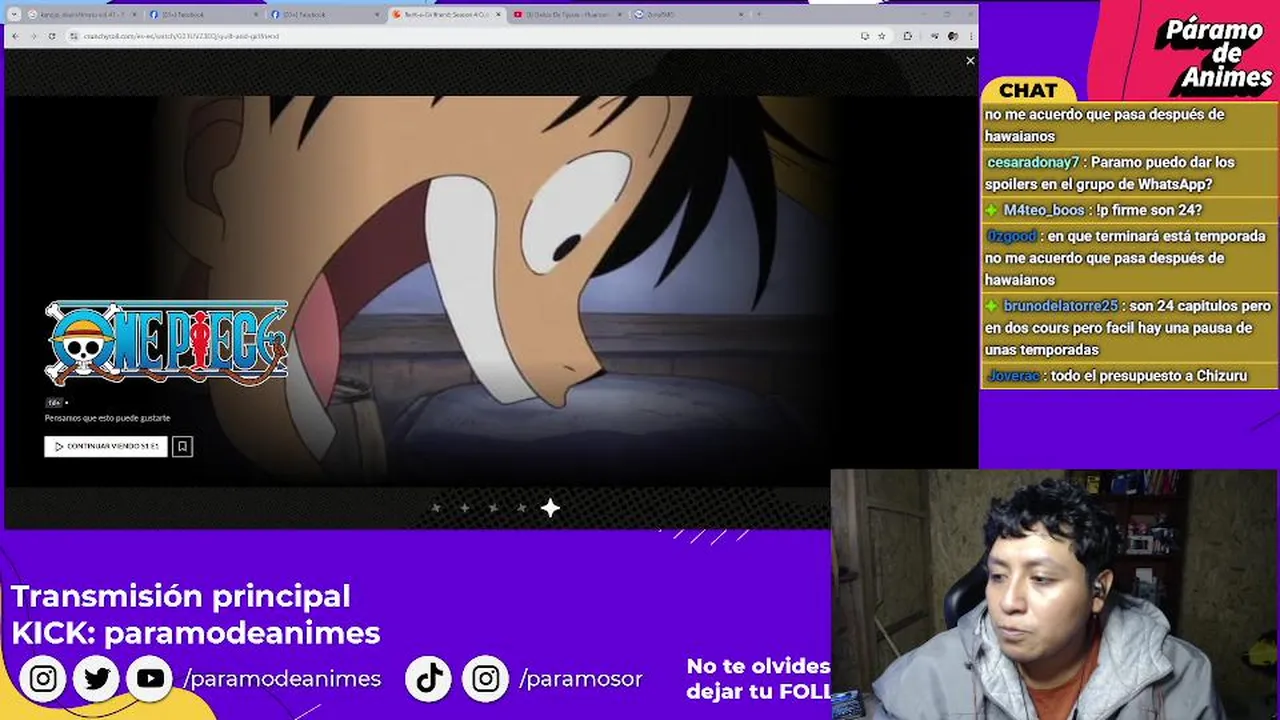Viewport: 1280px width, 720px height.
Task: Select the third carousel star indicator
Action: [x=493, y=508]
